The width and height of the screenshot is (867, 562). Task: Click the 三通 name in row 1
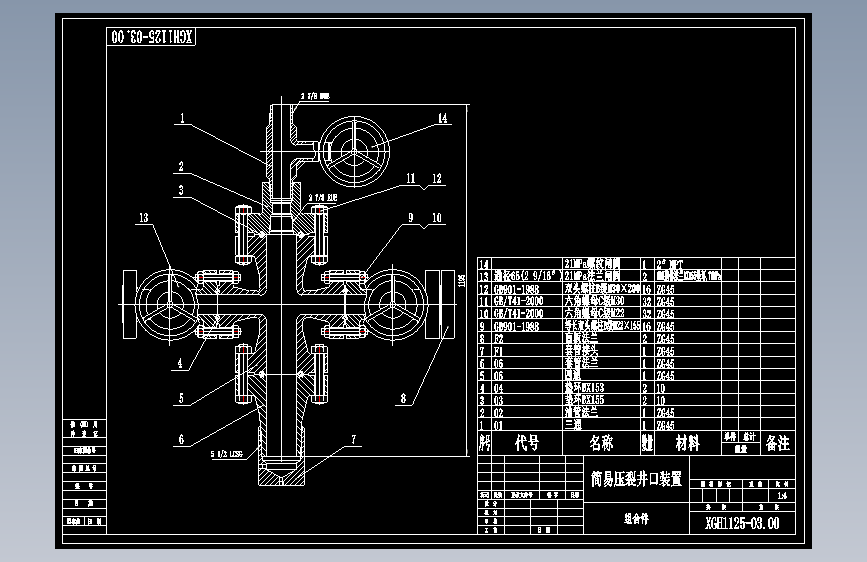(x=573, y=425)
